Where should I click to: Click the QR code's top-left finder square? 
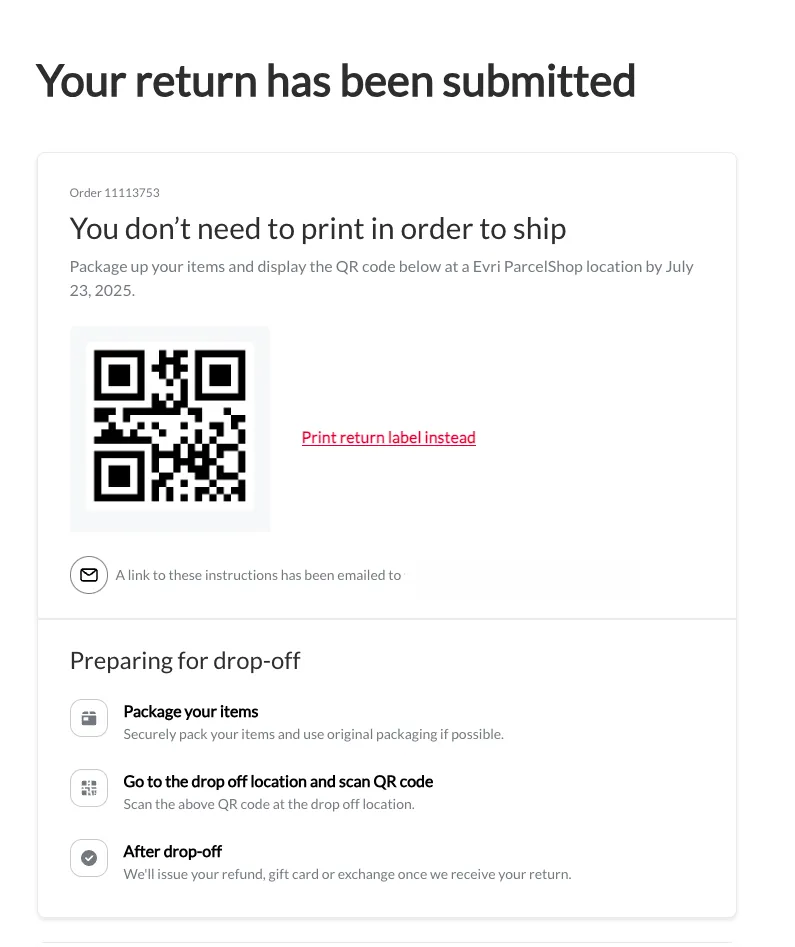click(119, 375)
